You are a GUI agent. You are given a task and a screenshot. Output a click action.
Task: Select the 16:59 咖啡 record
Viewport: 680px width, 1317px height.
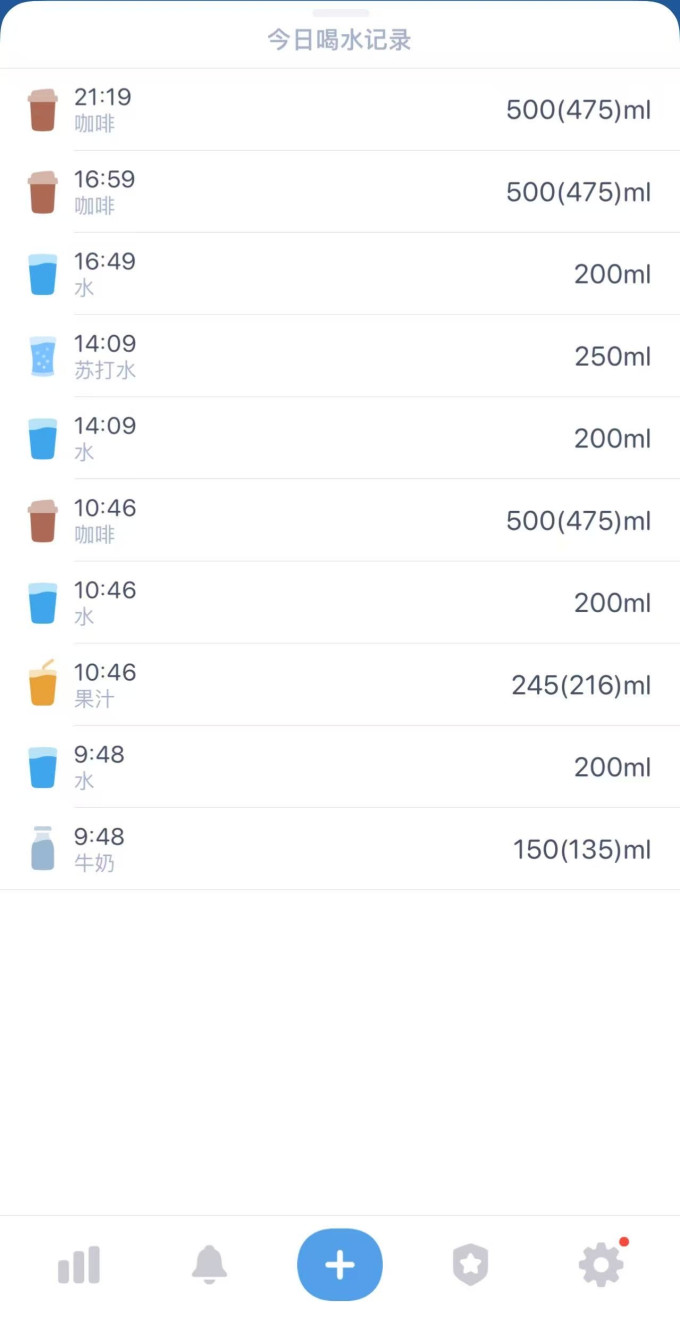coord(340,192)
